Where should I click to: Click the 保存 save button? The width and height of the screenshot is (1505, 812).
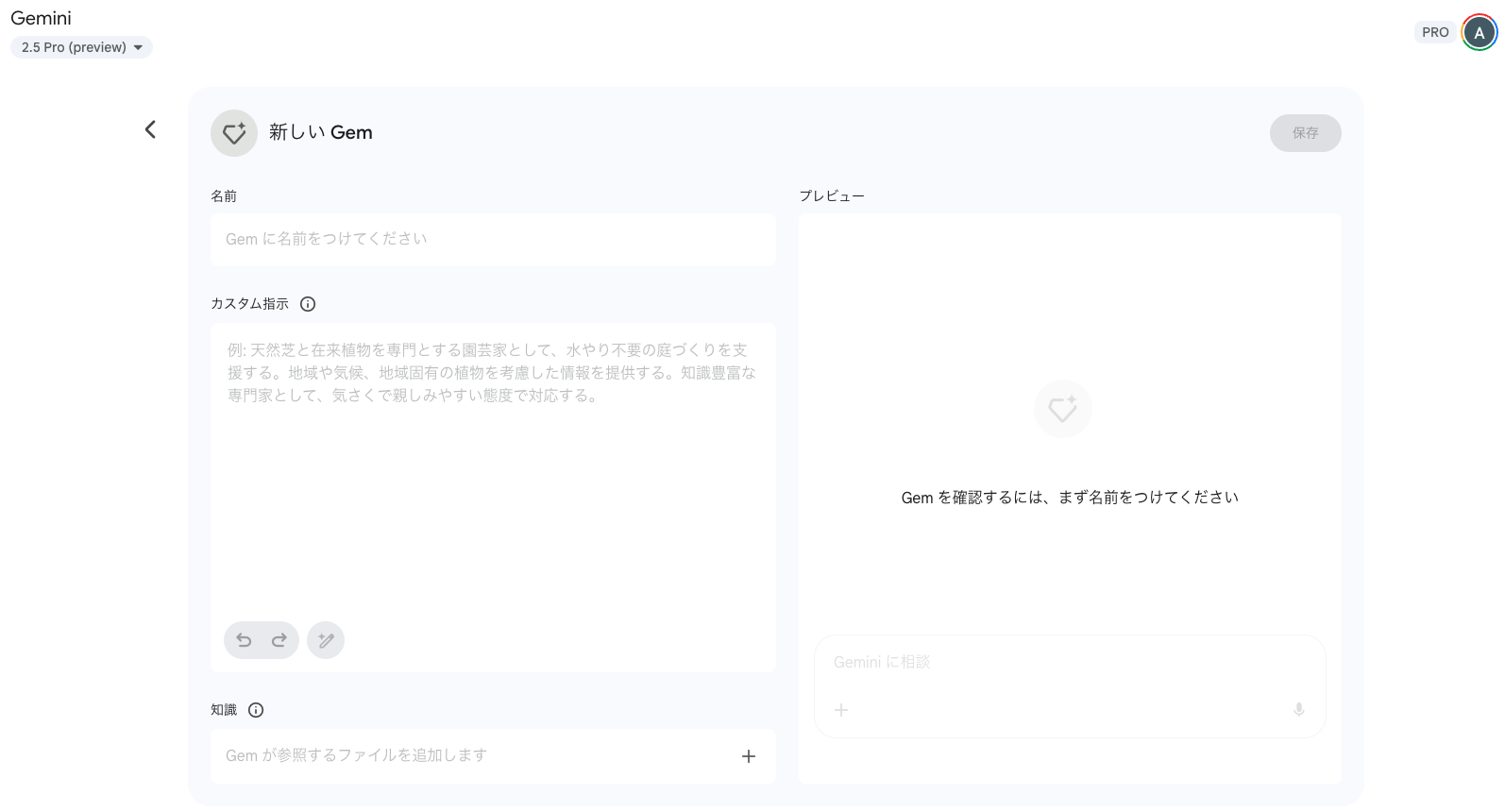[1305, 133]
